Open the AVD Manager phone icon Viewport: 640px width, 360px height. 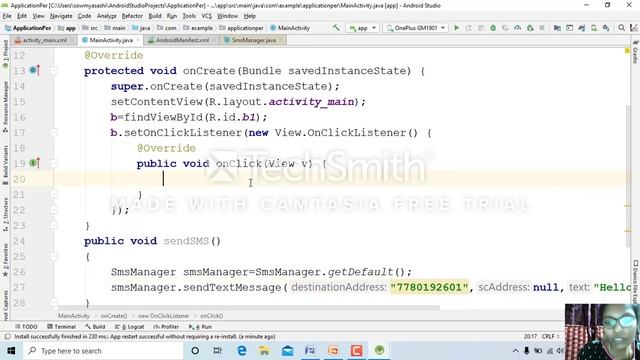[594, 28]
